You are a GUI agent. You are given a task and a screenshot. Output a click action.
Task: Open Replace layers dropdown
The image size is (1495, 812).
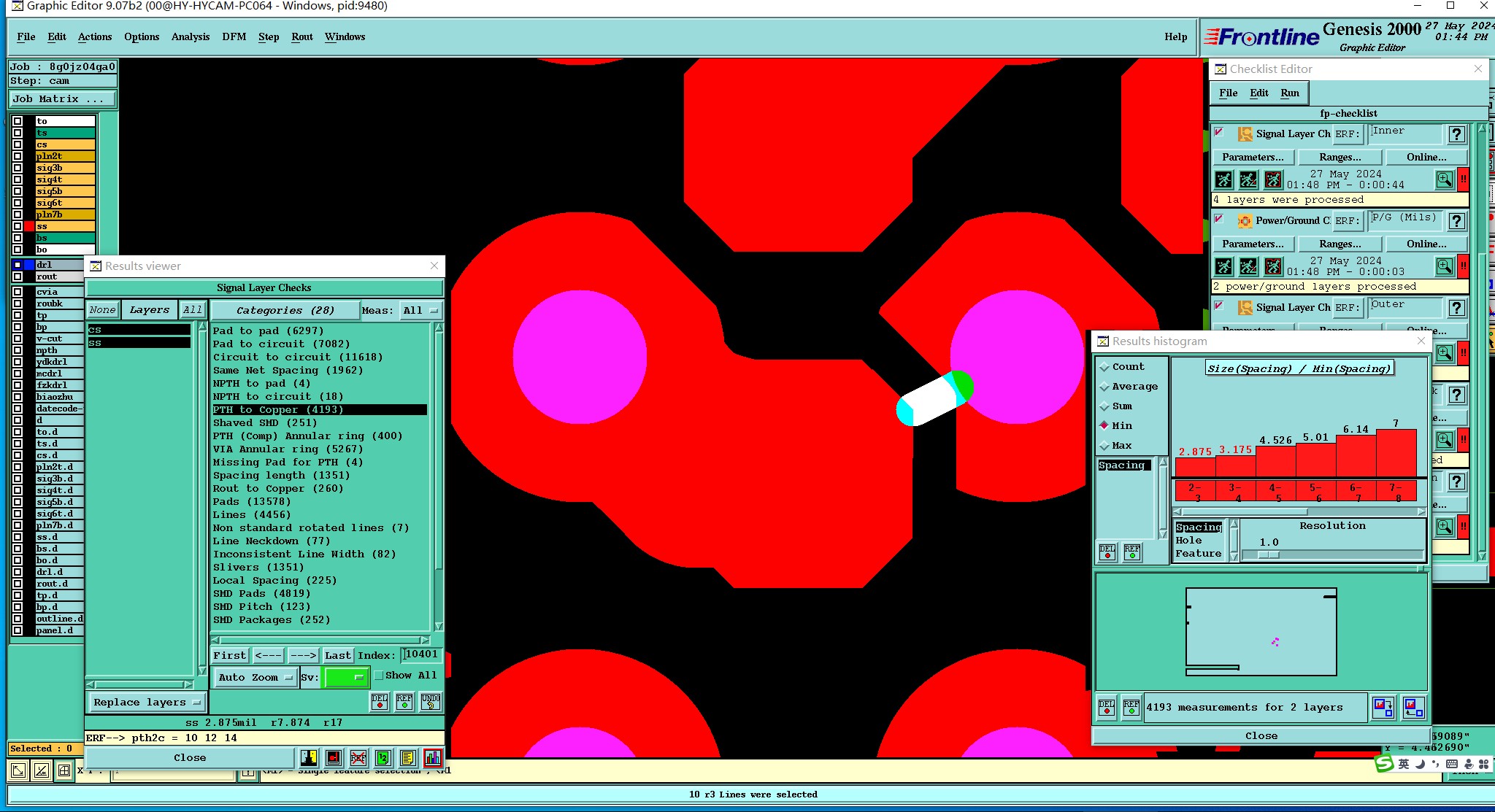[x=147, y=703]
